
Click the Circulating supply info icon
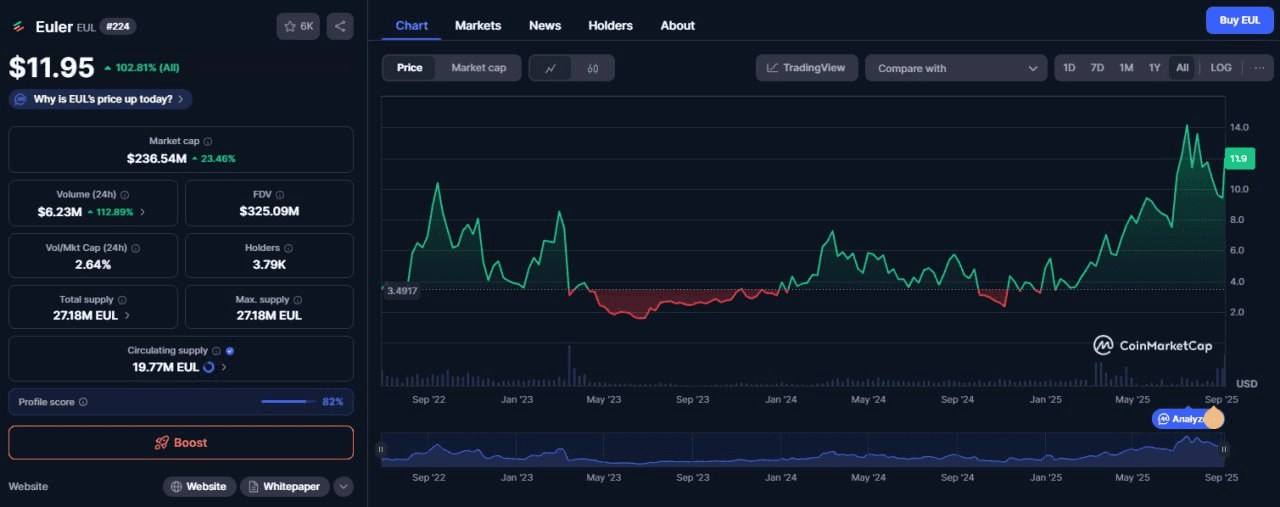click(216, 351)
